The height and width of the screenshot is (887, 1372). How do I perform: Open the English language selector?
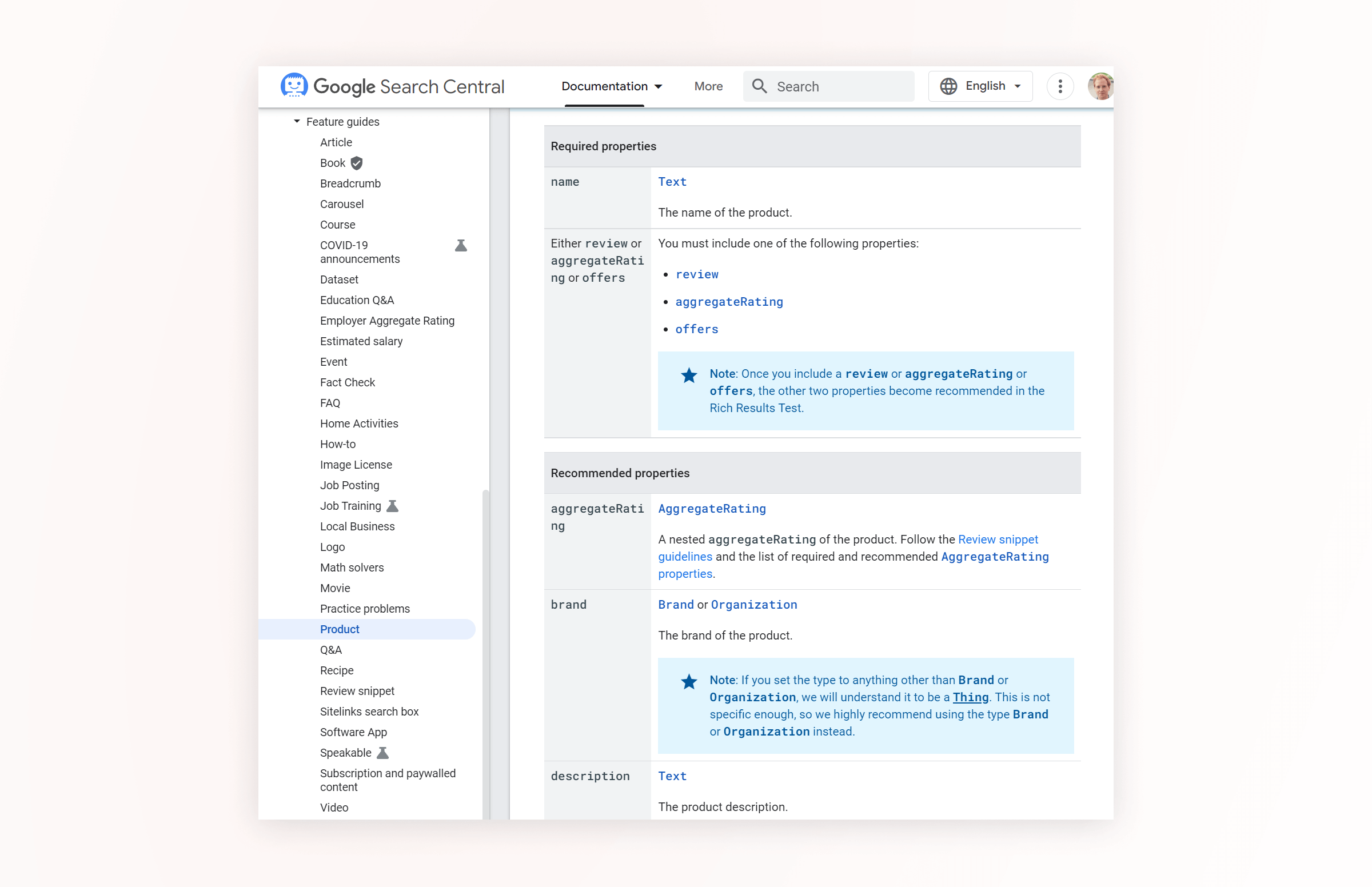pos(980,86)
